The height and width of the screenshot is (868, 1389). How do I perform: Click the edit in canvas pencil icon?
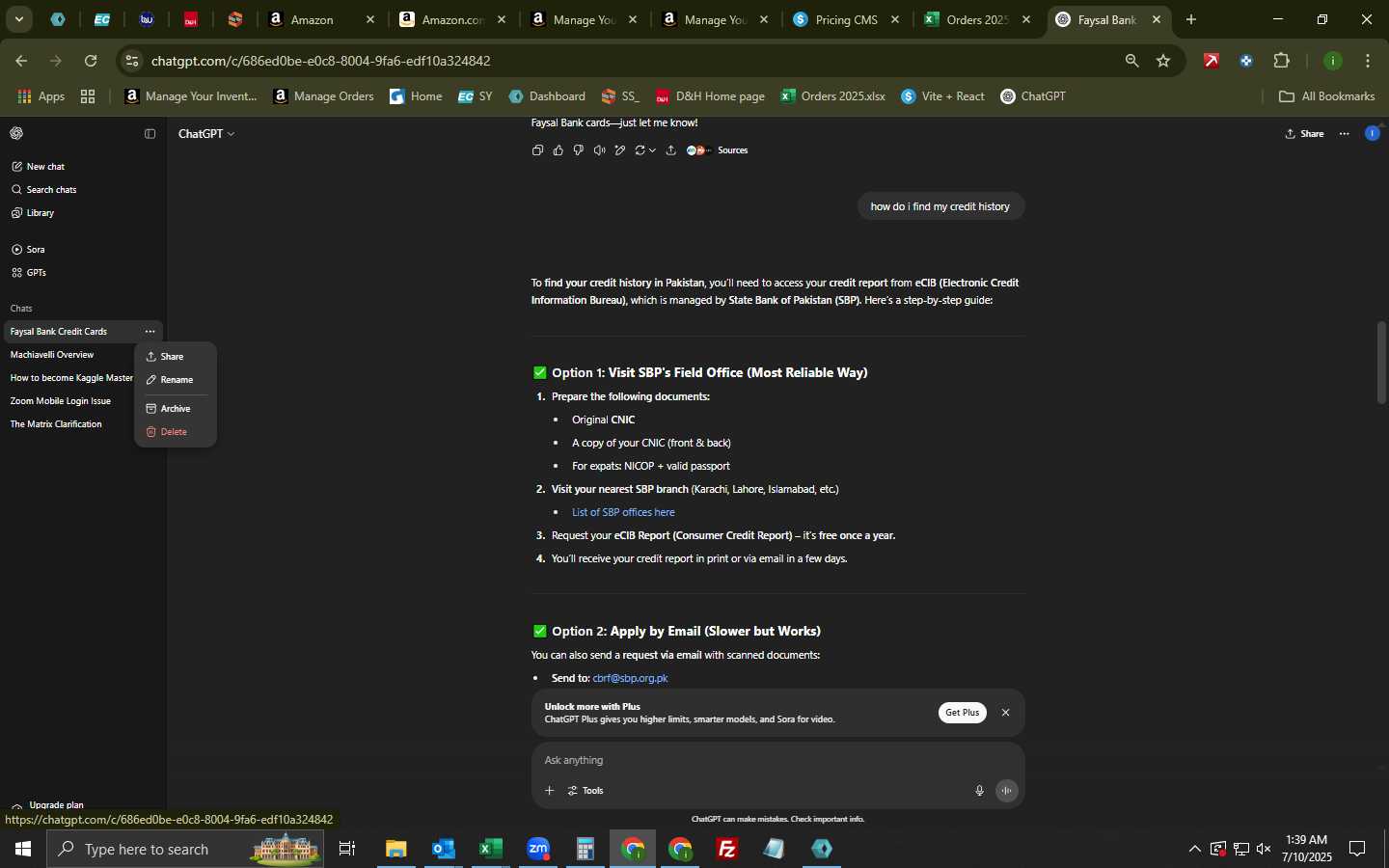[x=619, y=150]
